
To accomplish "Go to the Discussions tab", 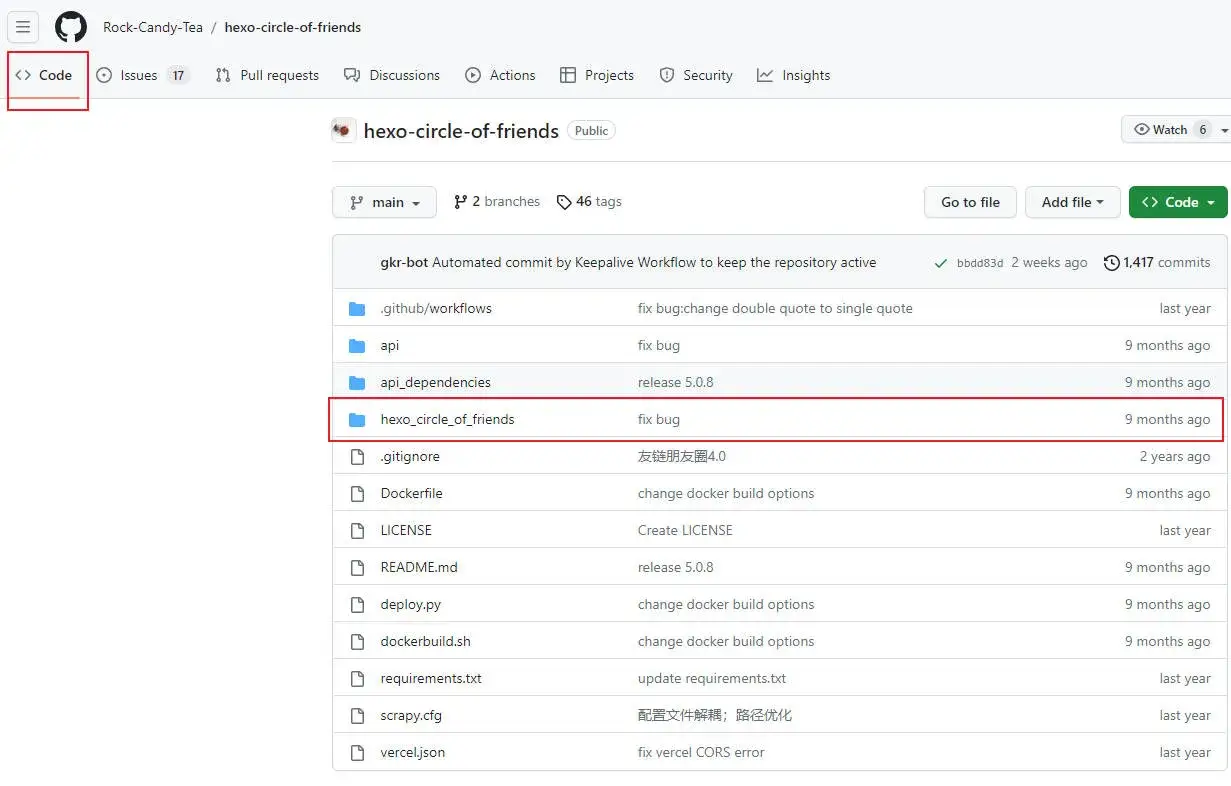I will 392,76.
